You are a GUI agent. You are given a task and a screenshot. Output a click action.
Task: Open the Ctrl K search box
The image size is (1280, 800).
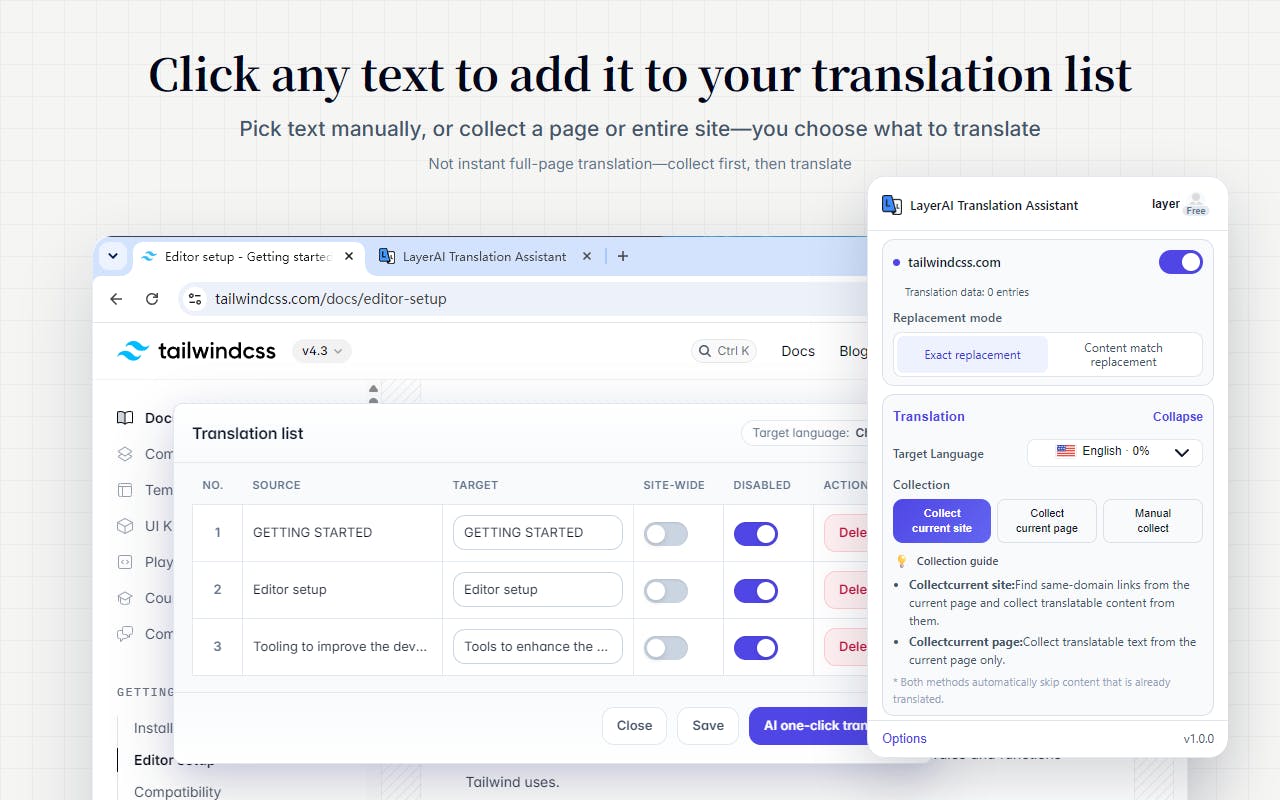pyautogui.click(x=724, y=351)
